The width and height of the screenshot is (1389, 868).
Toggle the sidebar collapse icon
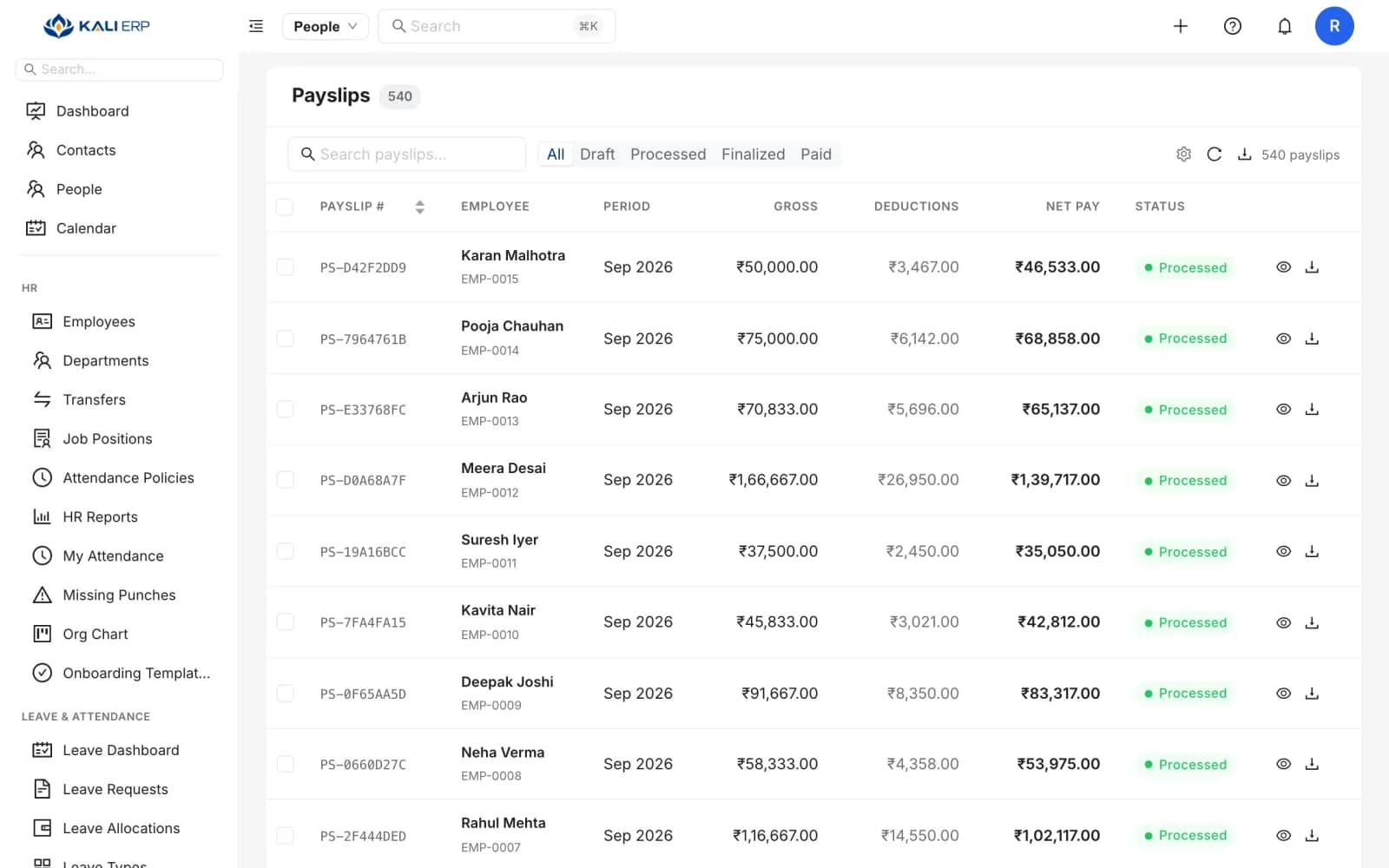[x=256, y=26]
